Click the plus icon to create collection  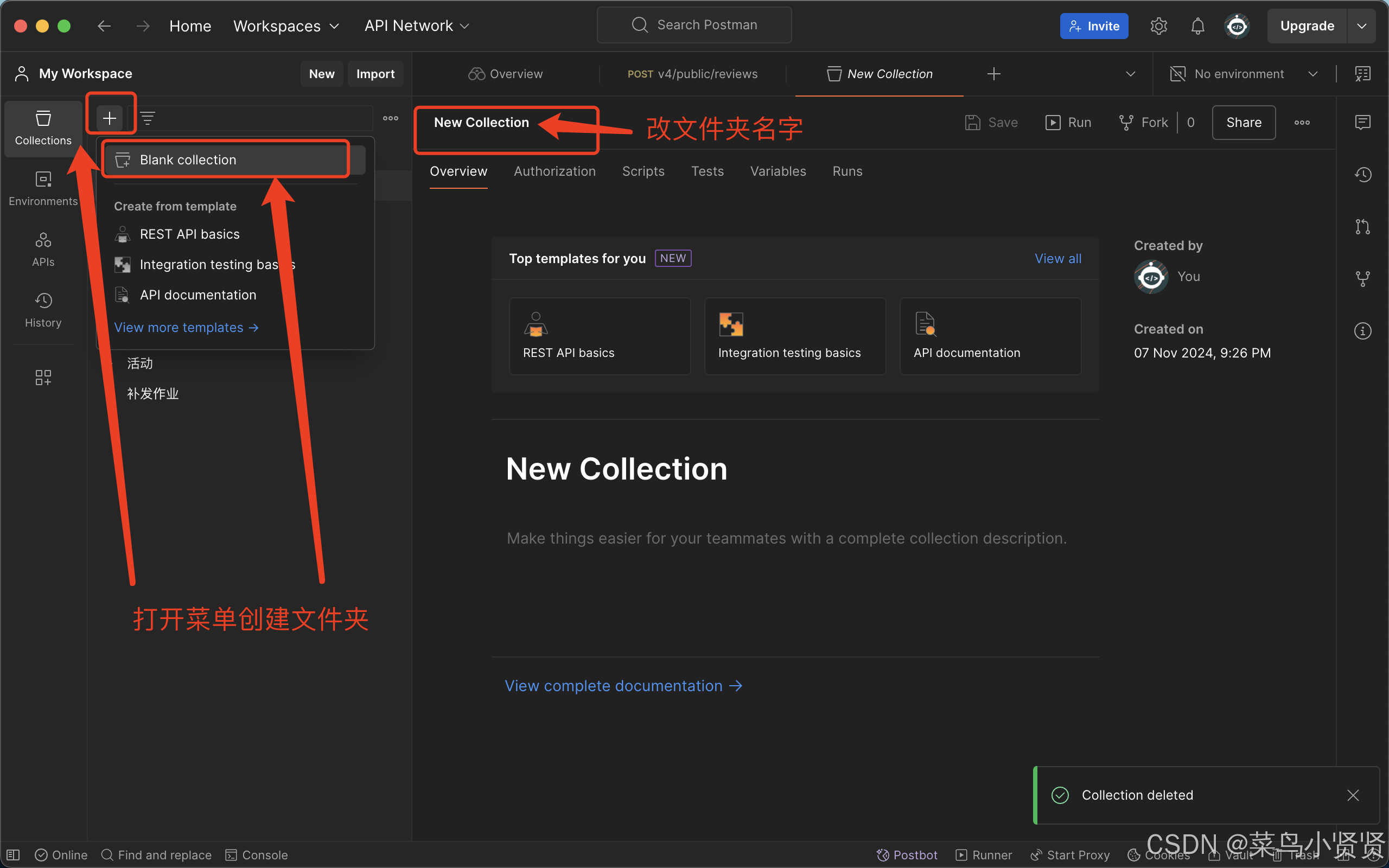(110, 118)
